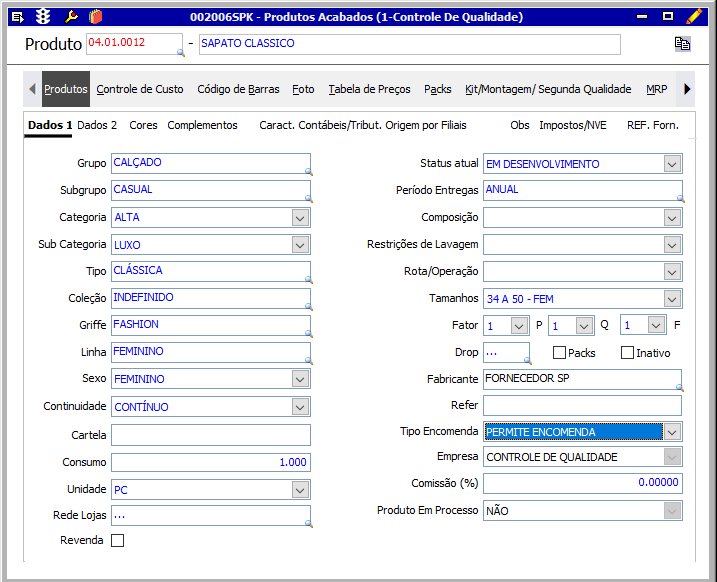
Task: Expand the Status atual dropdown
Action: coord(672,164)
